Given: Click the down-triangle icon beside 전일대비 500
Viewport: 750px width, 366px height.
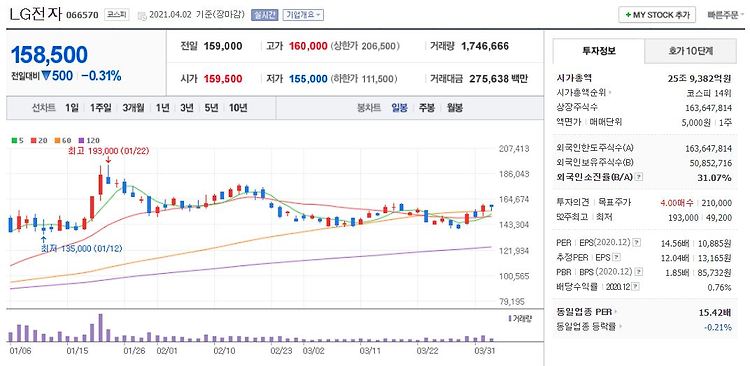Looking at the screenshot, I should pyautogui.click(x=46, y=76).
